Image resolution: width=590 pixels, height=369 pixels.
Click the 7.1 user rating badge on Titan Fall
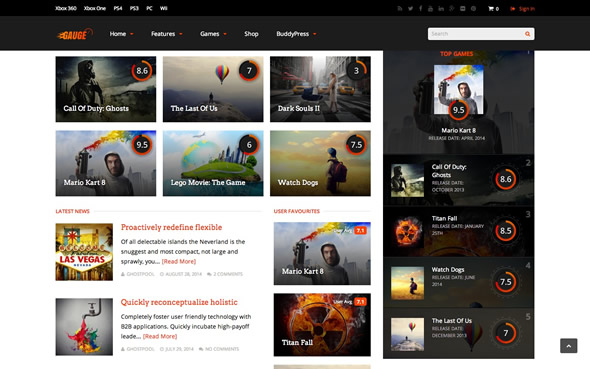pyautogui.click(x=360, y=302)
